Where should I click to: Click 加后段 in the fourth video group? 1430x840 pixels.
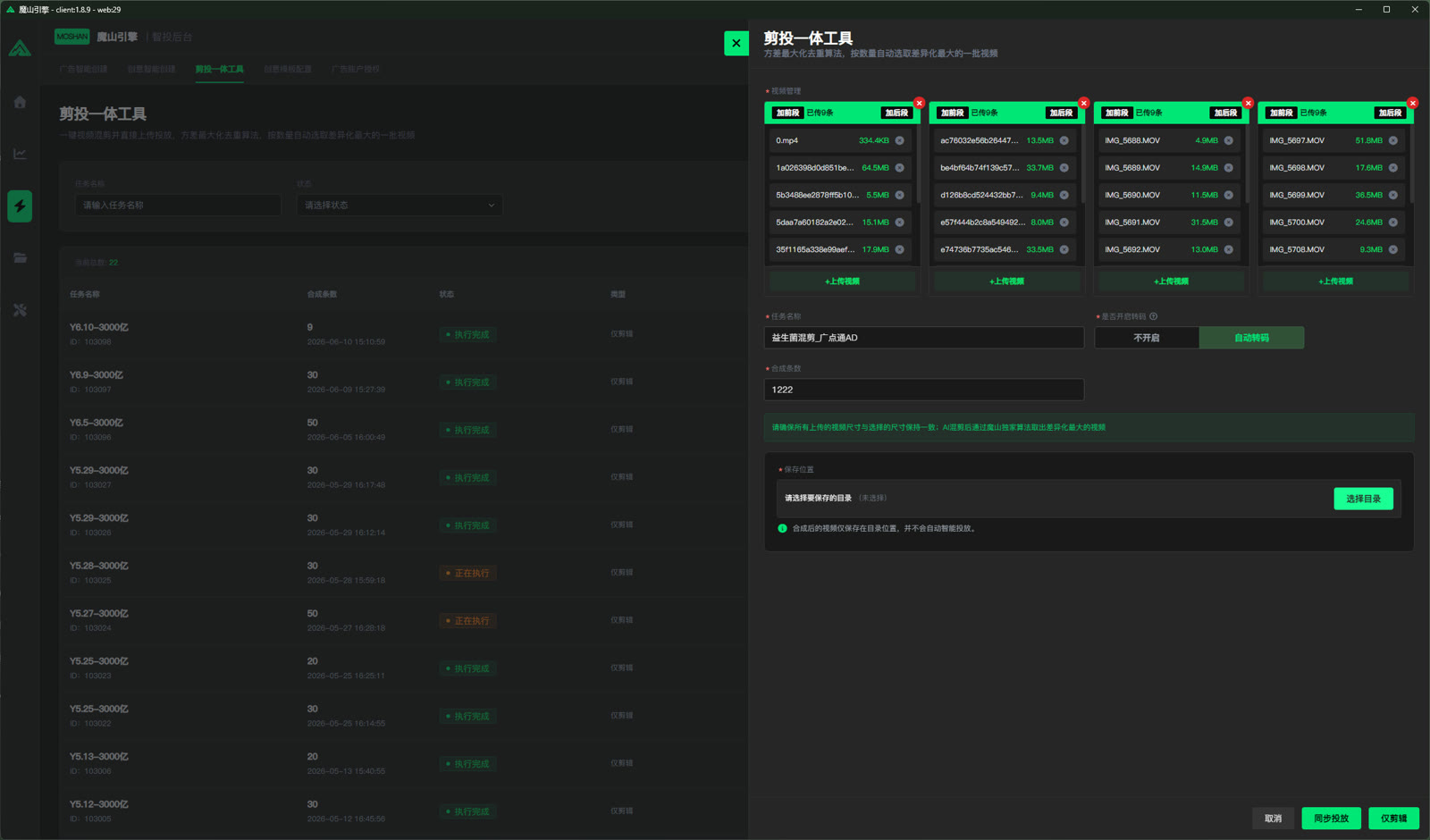pos(1390,113)
